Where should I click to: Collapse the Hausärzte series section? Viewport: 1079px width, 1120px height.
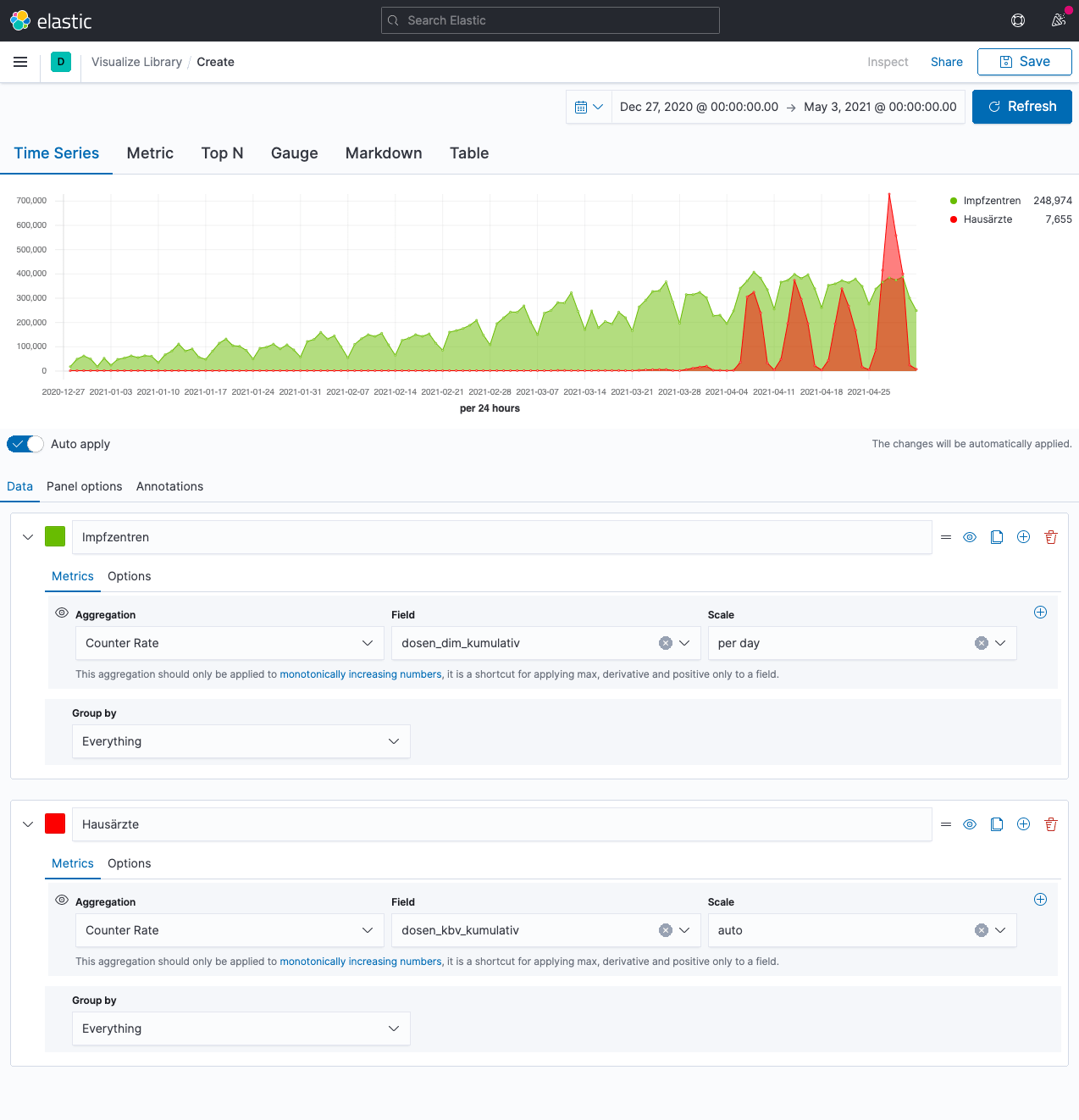point(28,824)
